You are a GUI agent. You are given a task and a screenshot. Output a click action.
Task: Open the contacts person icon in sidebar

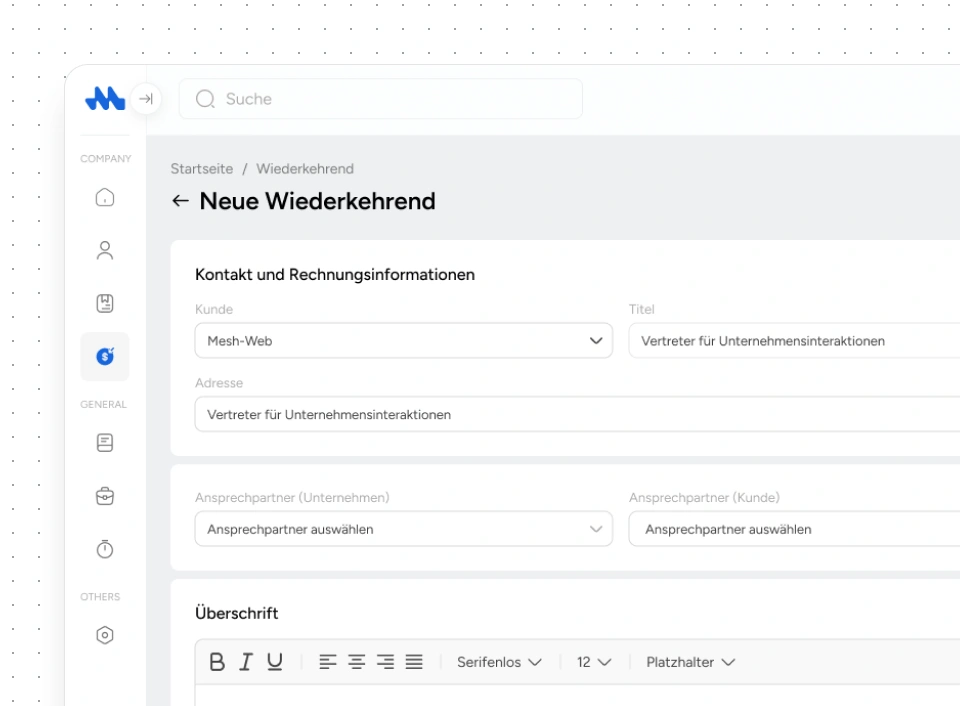105,250
